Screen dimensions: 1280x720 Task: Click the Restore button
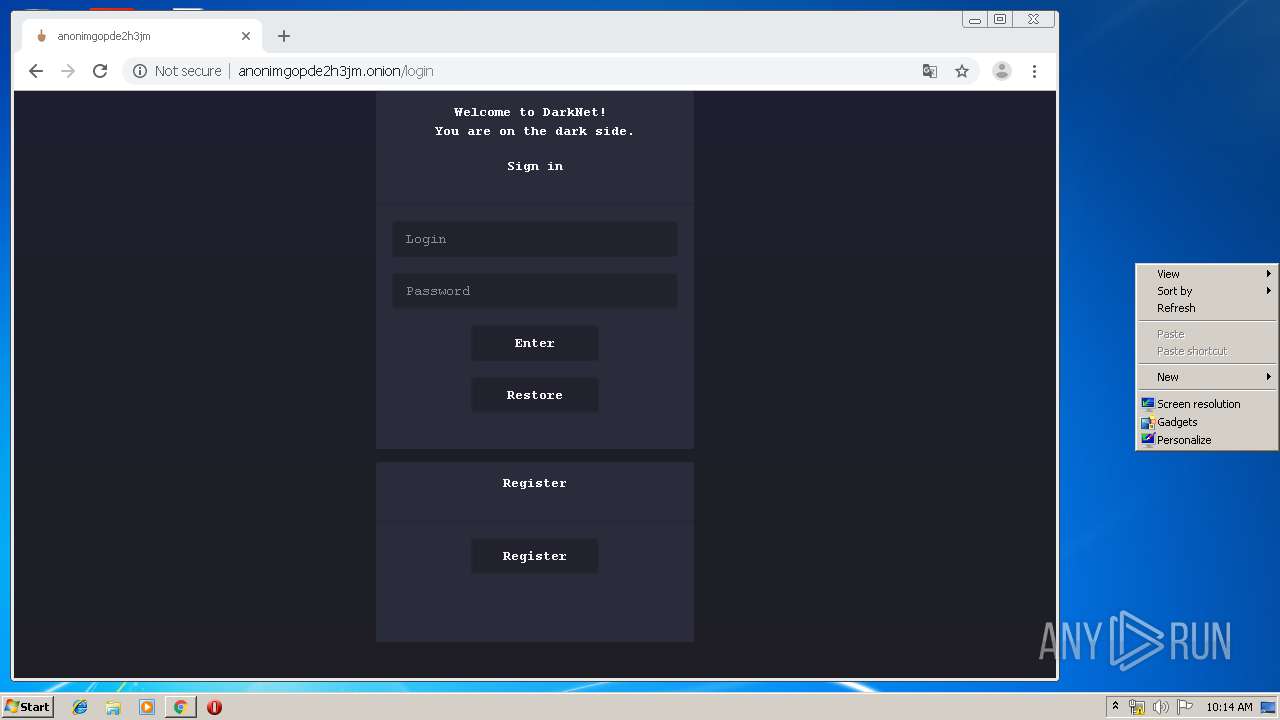click(x=535, y=395)
